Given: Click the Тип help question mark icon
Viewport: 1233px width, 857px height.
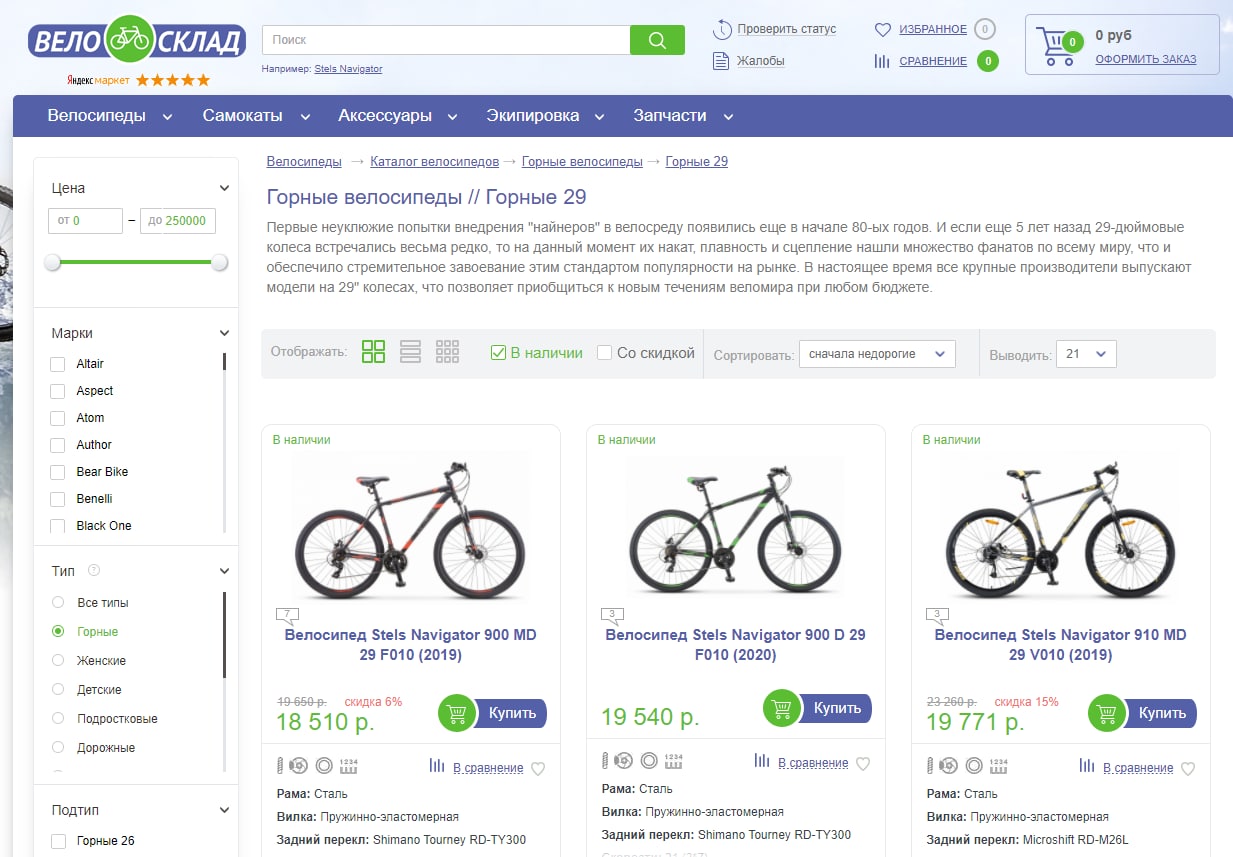Looking at the screenshot, I should click(x=94, y=570).
